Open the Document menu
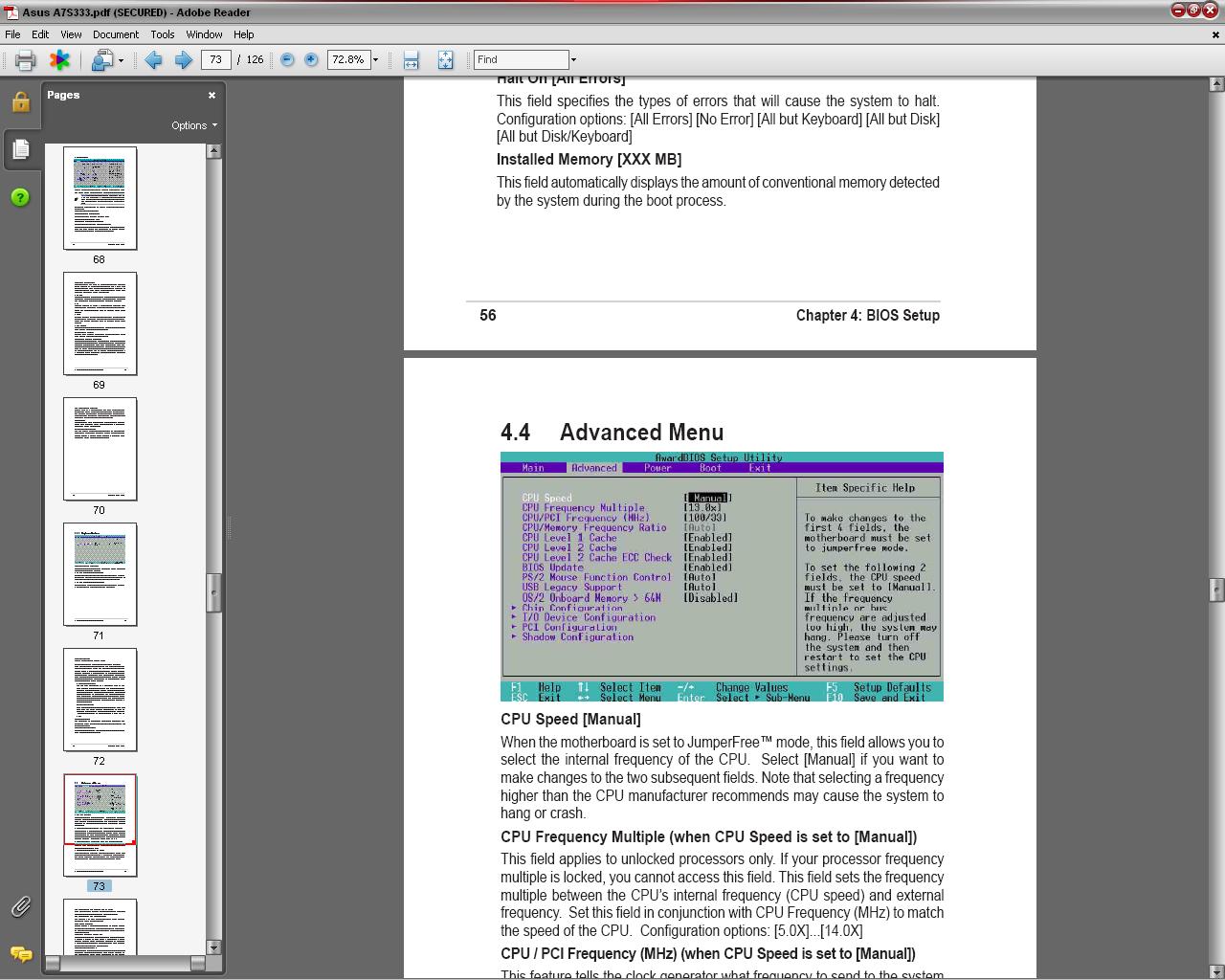 pos(116,33)
